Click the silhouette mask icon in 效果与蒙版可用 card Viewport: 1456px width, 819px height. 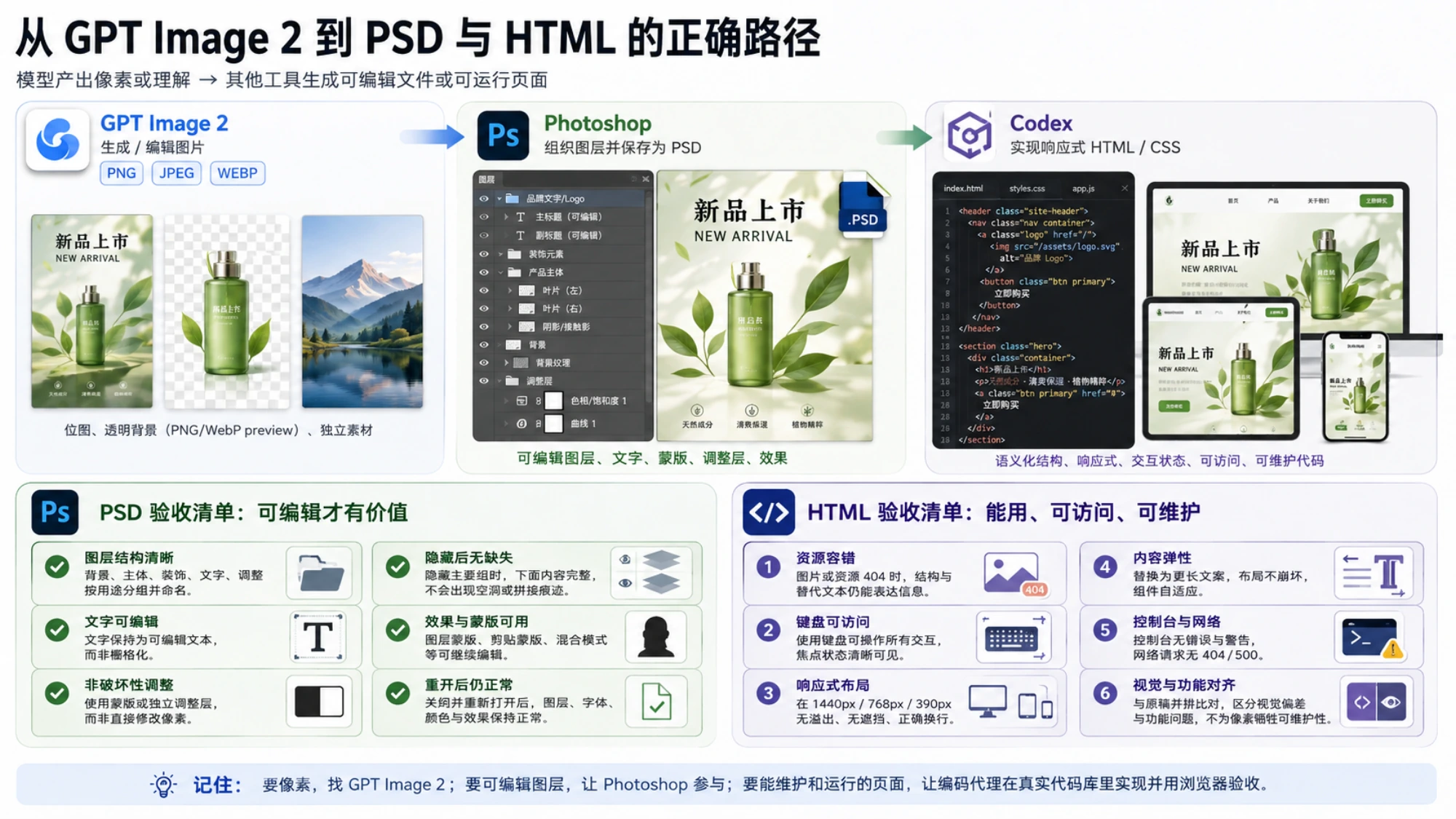(656, 637)
